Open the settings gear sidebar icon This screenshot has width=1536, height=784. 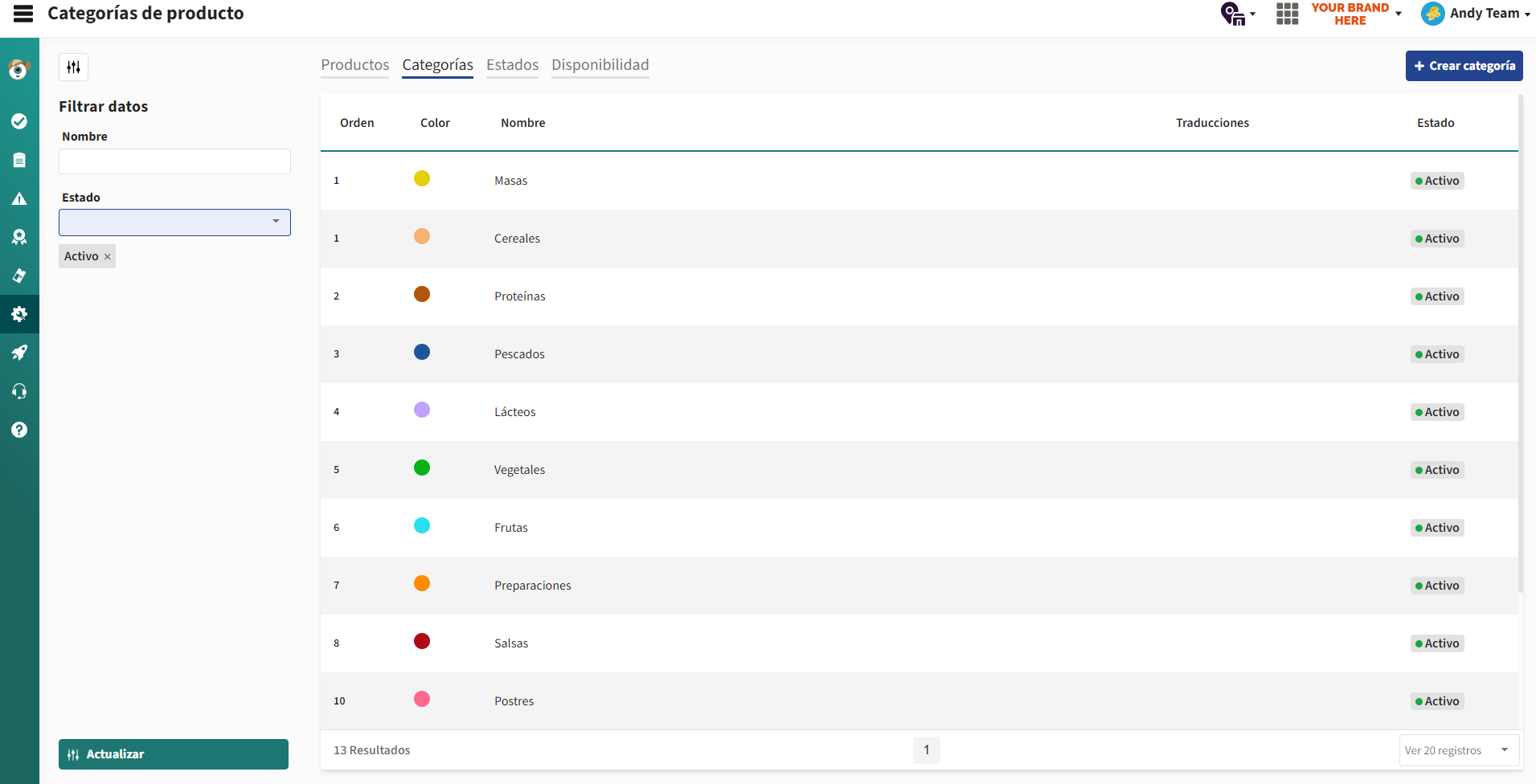(x=19, y=314)
